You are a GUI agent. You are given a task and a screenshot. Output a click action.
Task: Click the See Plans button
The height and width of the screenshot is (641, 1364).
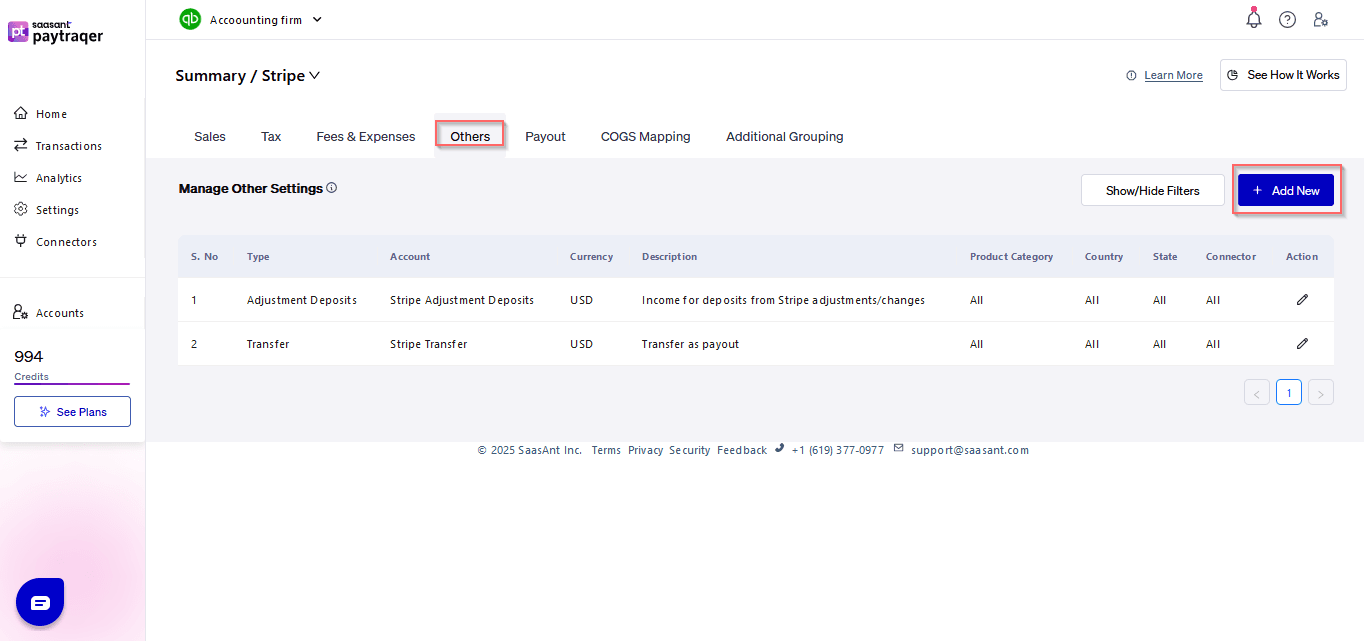72,412
